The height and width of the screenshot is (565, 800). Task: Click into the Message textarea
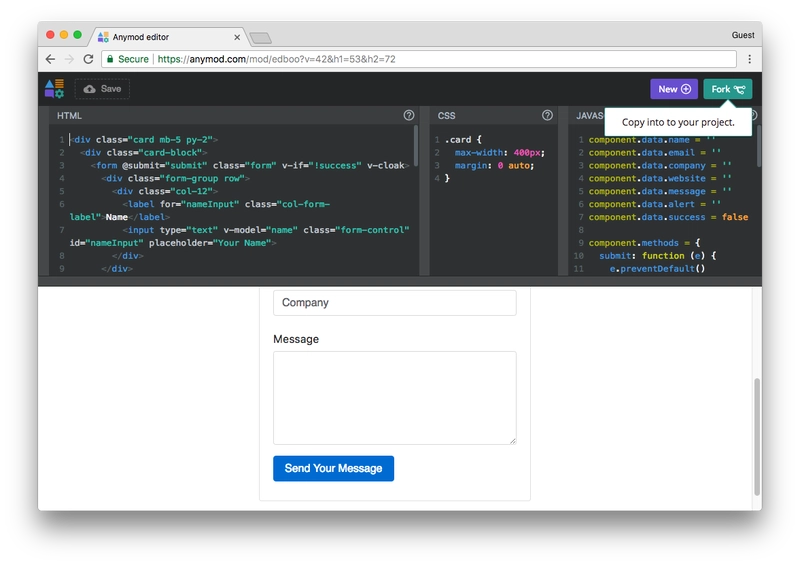click(x=394, y=398)
